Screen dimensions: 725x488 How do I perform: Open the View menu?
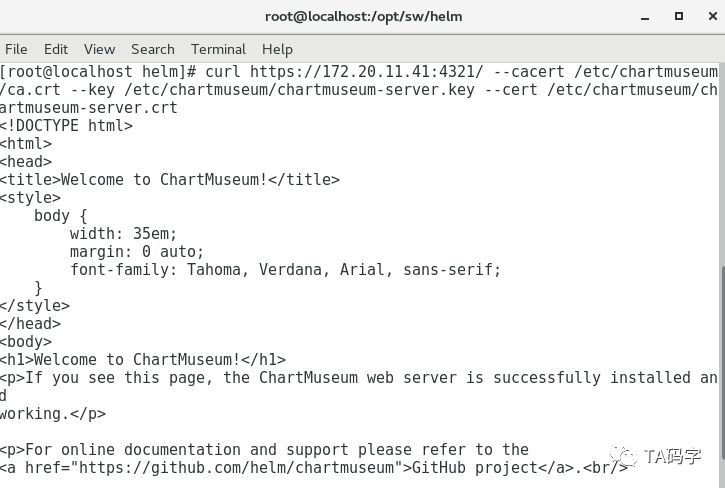(99, 49)
